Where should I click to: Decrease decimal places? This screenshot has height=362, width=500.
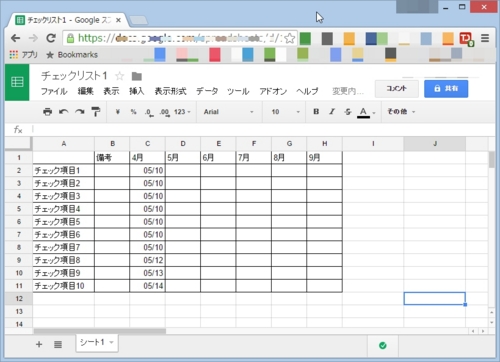pos(149,112)
